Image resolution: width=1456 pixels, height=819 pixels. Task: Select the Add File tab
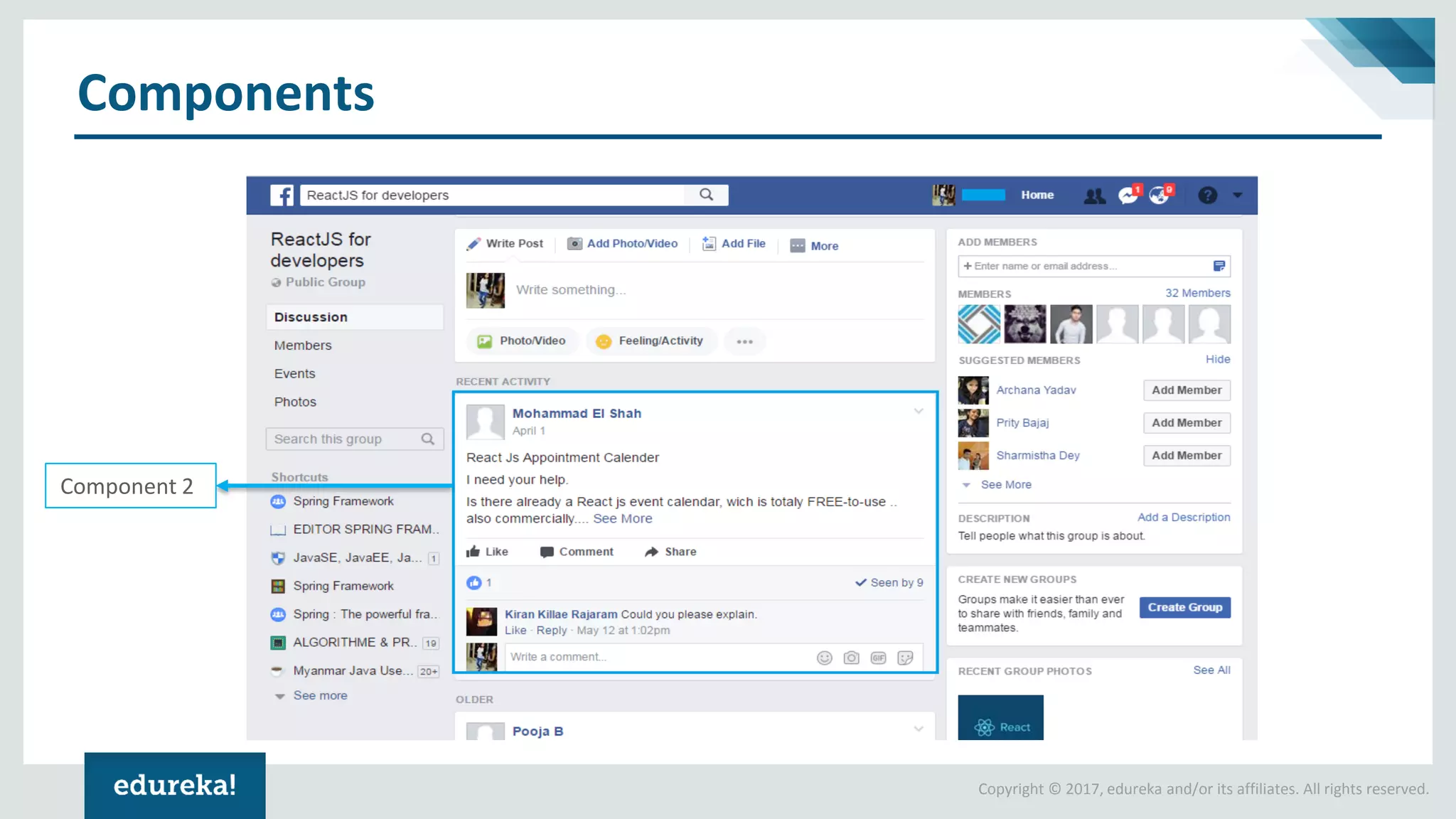click(734, 244)
